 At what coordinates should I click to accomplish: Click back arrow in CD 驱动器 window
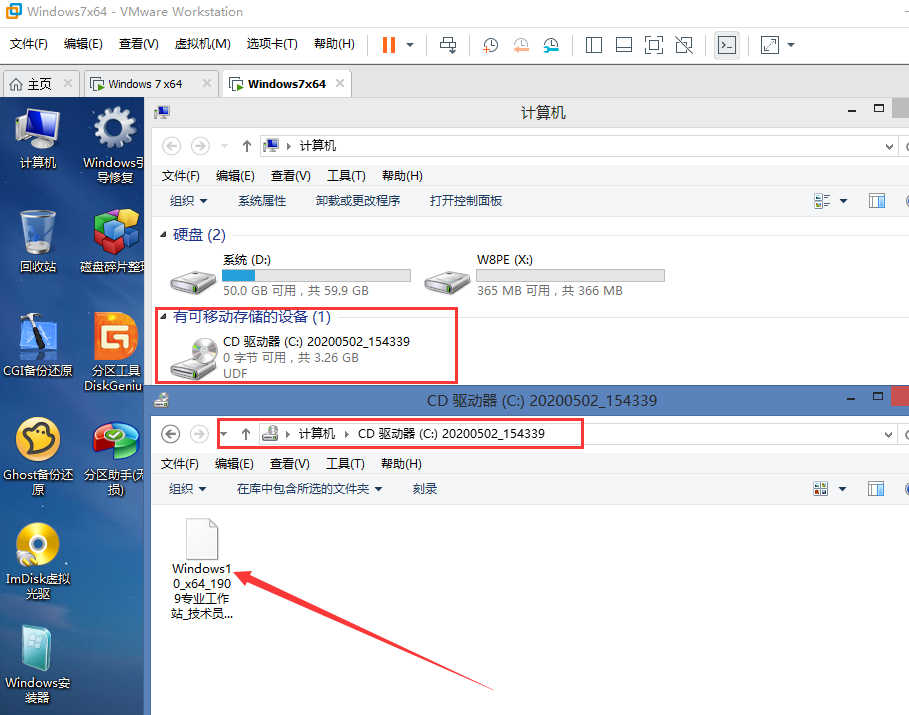click(x=170, y=434)
